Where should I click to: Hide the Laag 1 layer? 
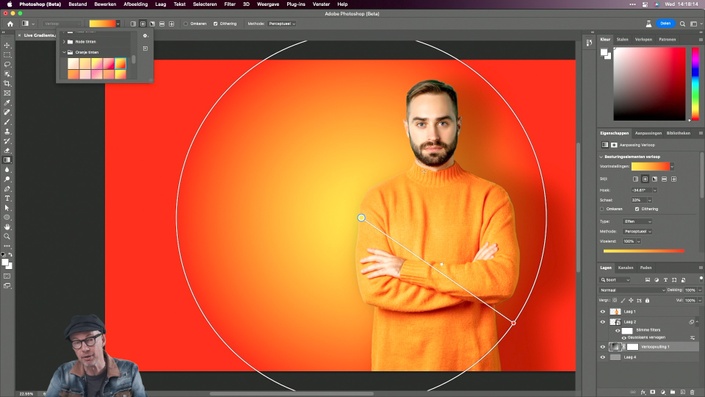tap(602, 312)
